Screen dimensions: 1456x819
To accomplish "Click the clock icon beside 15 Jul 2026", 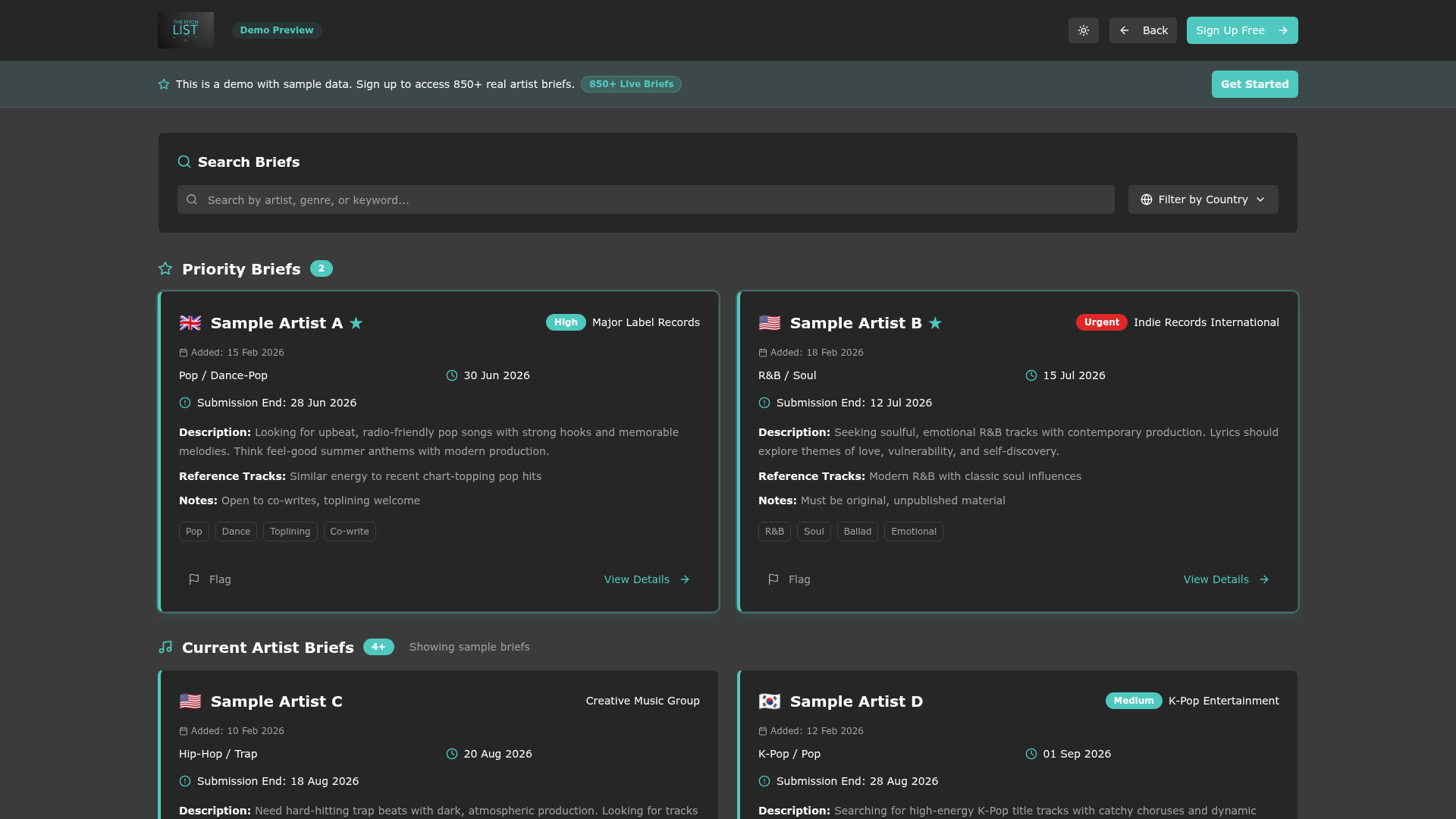I will pos(1031,375).
